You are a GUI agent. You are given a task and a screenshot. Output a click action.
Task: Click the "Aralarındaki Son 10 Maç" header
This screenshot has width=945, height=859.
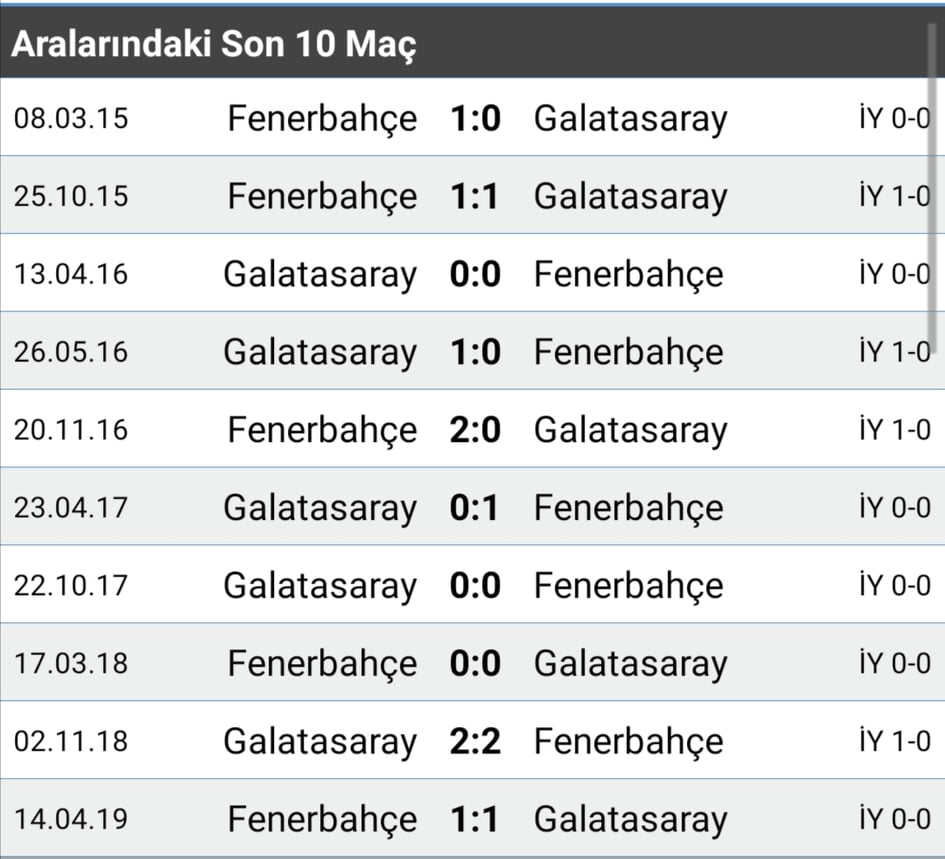pyautogui.click(x=213, y=45)
